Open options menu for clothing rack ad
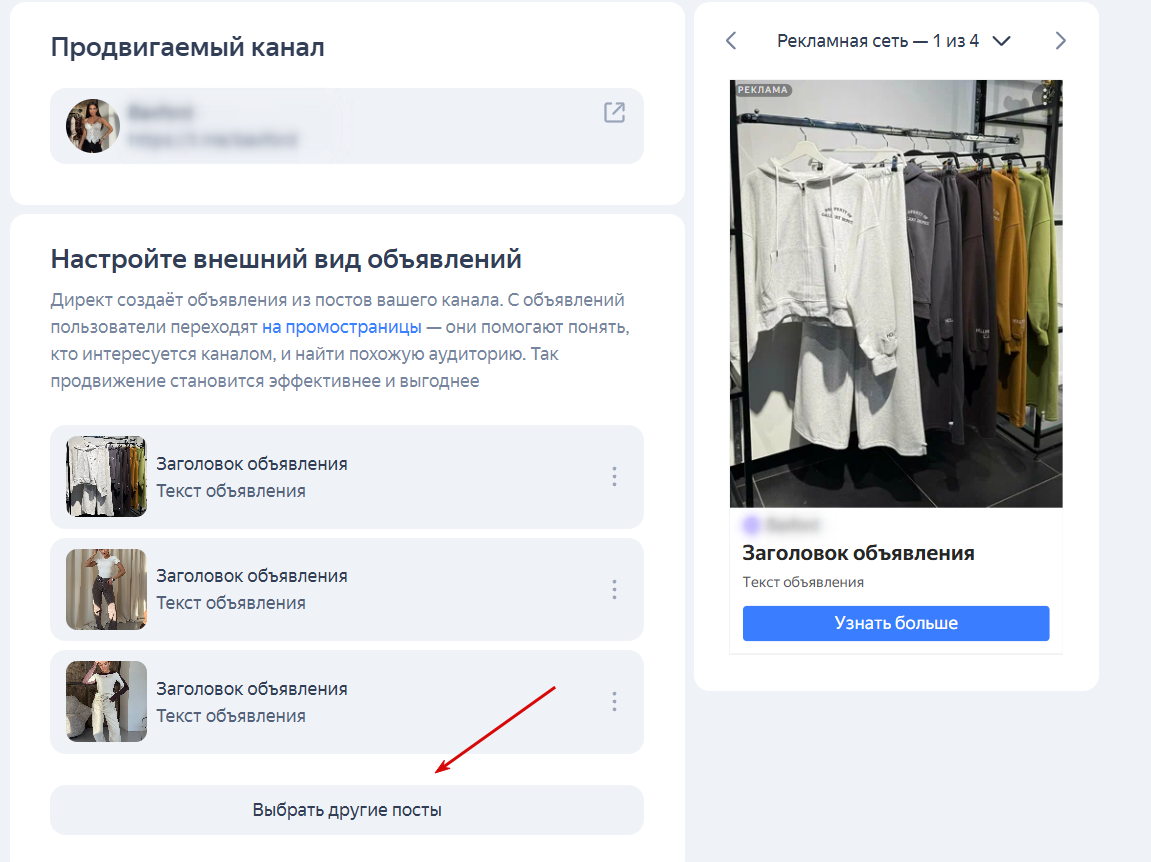This screenshot has height=862, width=1151. point(614,477)
